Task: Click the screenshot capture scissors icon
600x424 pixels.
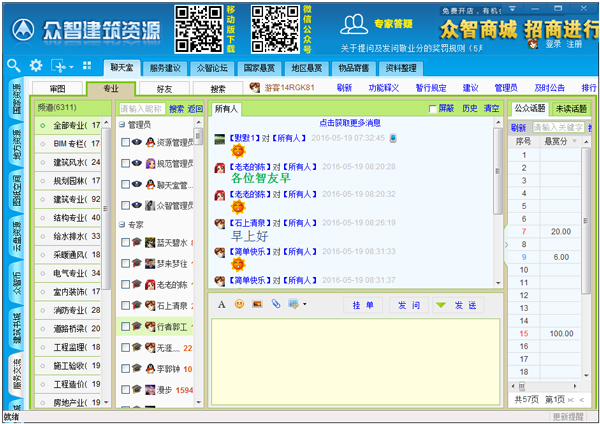Action: click(59, 66)
